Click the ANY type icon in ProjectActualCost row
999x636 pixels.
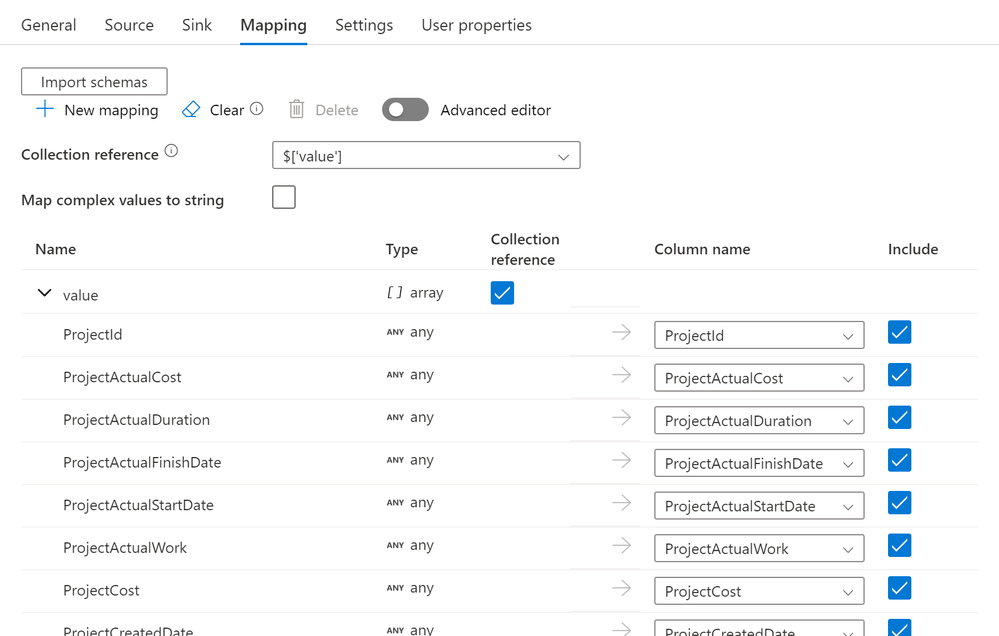(395, 375)
